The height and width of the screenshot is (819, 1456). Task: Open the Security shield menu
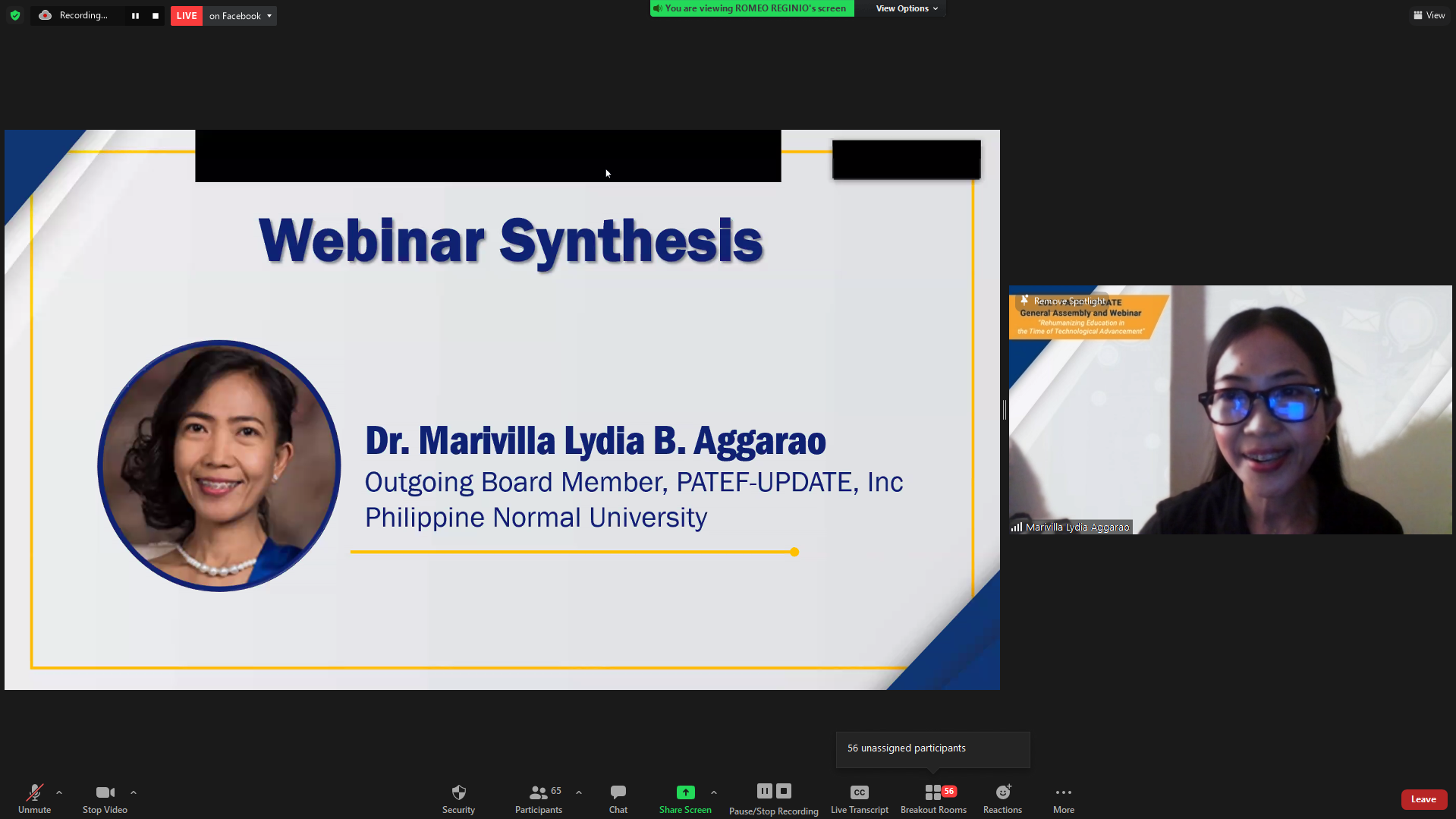point(458,798)
